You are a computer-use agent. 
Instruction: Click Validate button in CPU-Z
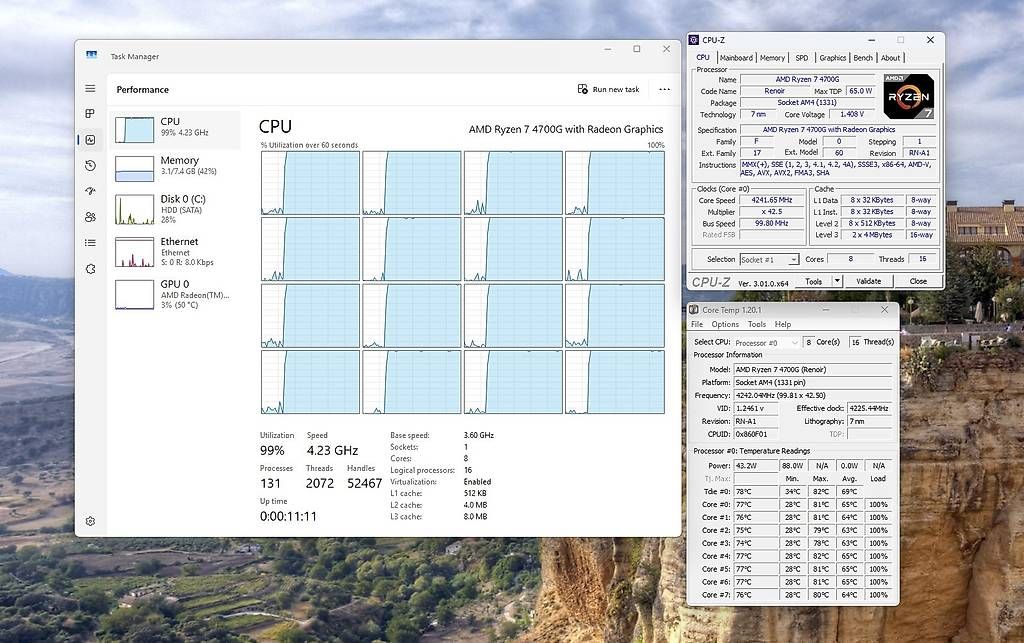(x=869, y=281)
